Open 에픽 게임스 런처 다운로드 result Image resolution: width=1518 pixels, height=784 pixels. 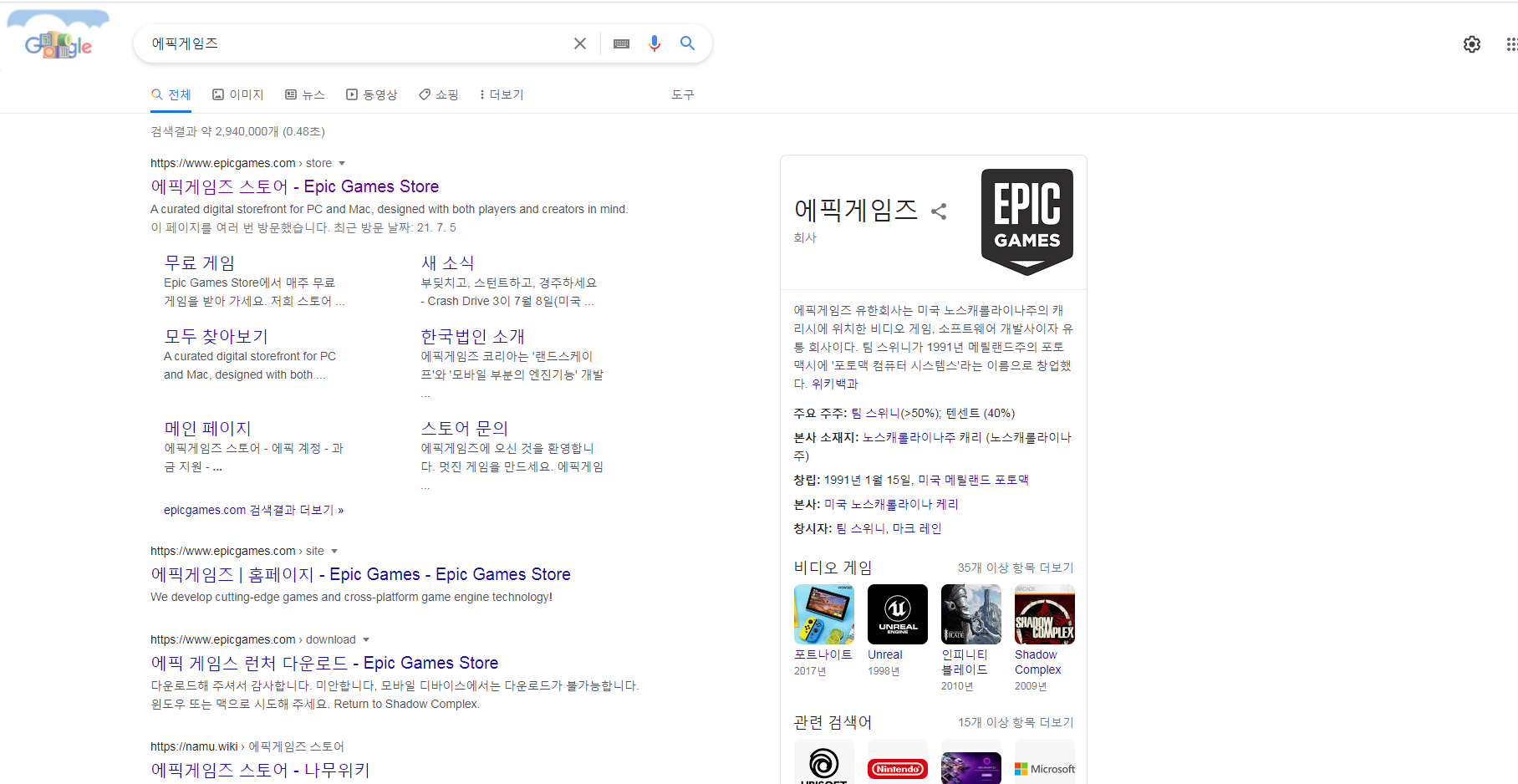pyautogui.click(x=324, y=663)
